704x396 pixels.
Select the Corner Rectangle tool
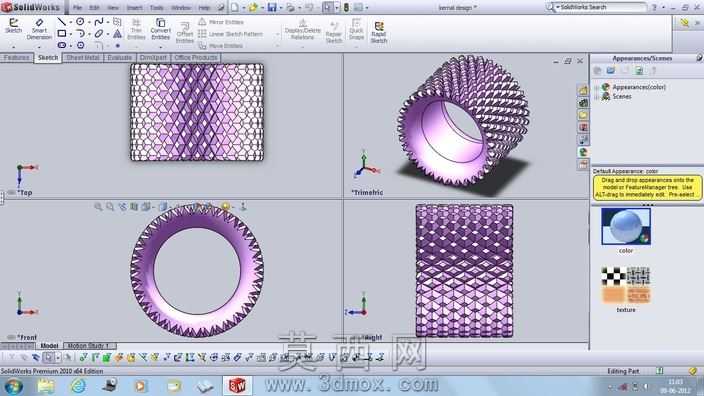62,34
